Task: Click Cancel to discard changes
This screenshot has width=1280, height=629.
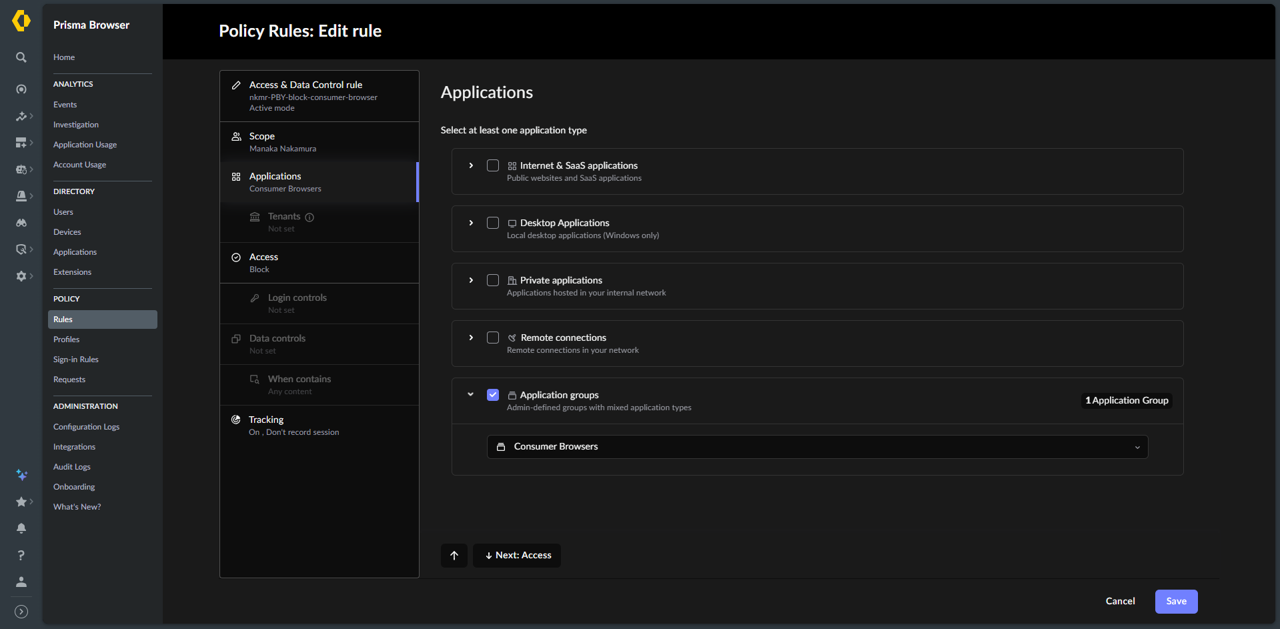Action: click(1120, 601)
